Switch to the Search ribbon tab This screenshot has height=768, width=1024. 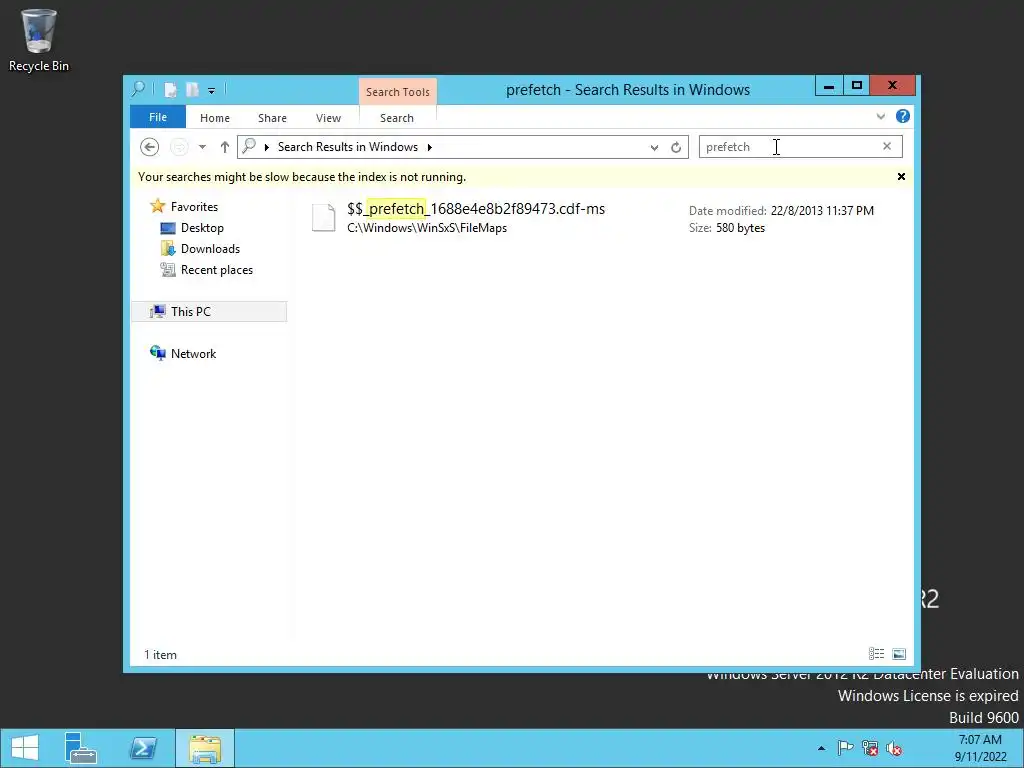tap(397, 118)
